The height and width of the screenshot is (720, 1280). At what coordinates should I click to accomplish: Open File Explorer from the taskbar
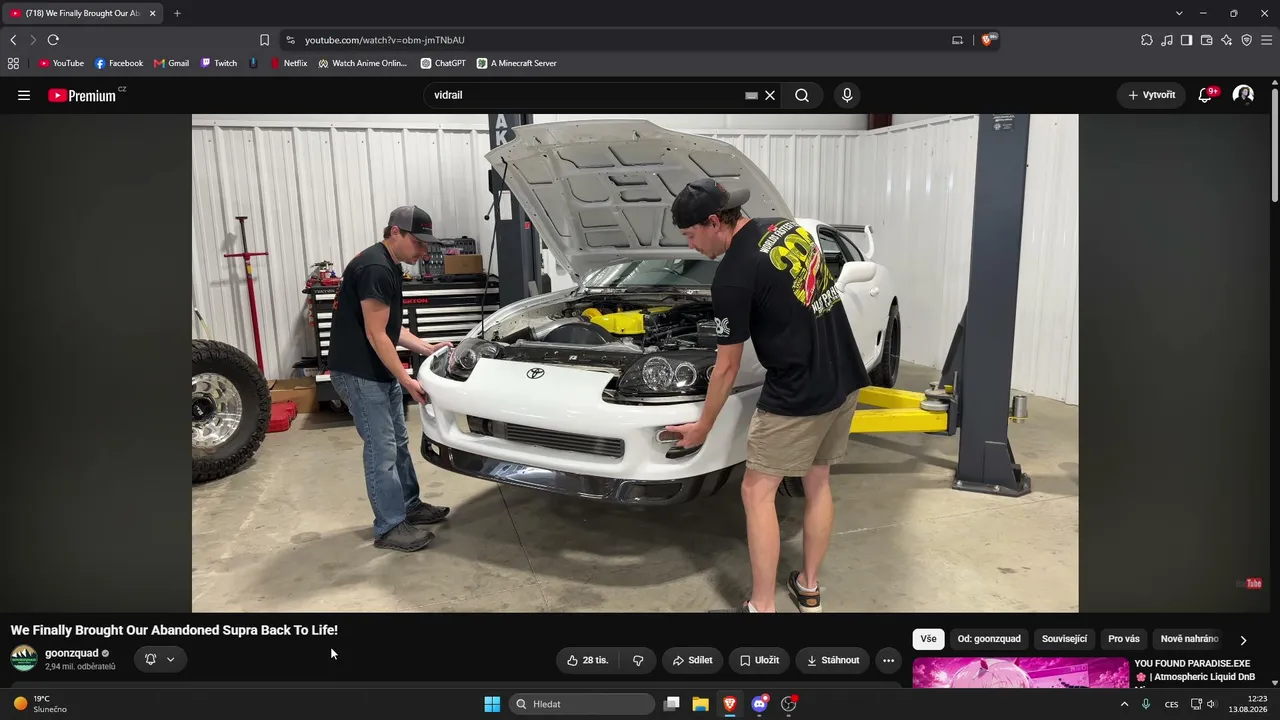tap(701, 704)
